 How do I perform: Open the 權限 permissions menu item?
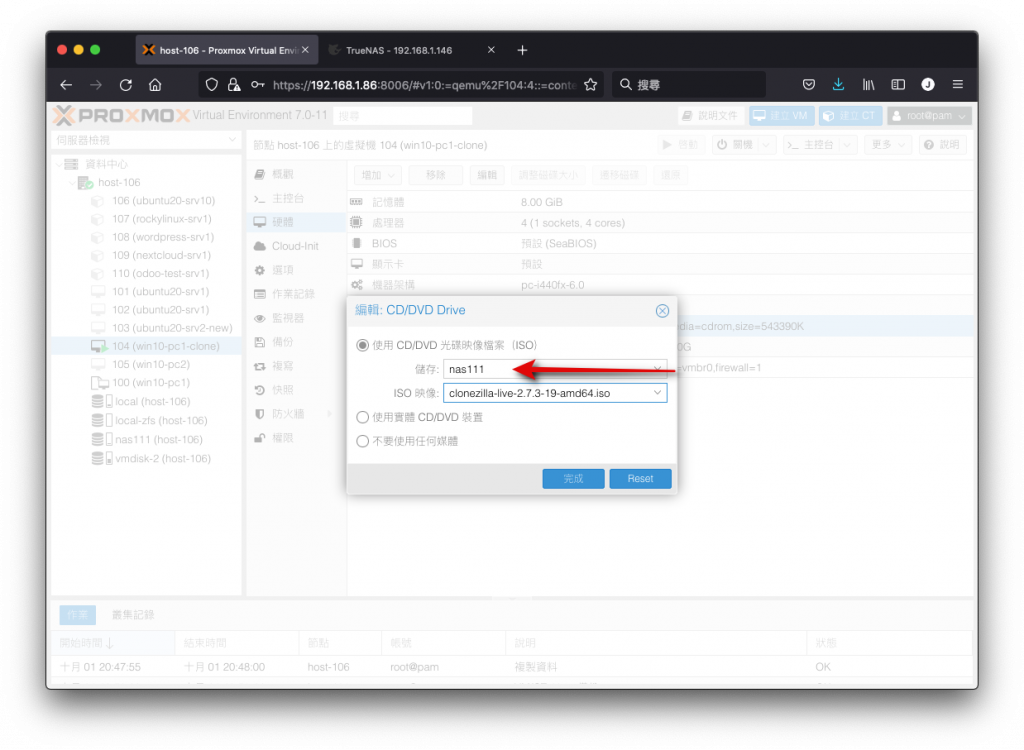coord(296,438)
